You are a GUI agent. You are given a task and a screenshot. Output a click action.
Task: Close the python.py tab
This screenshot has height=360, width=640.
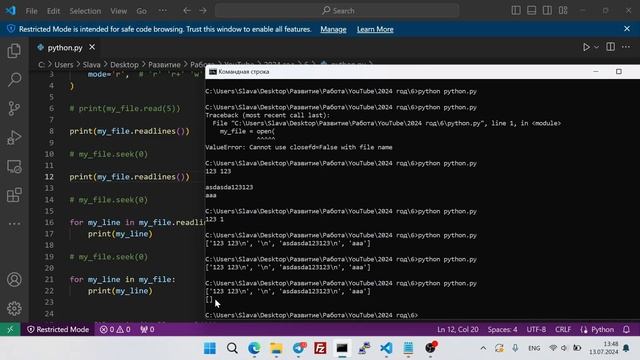pos(92,47)
